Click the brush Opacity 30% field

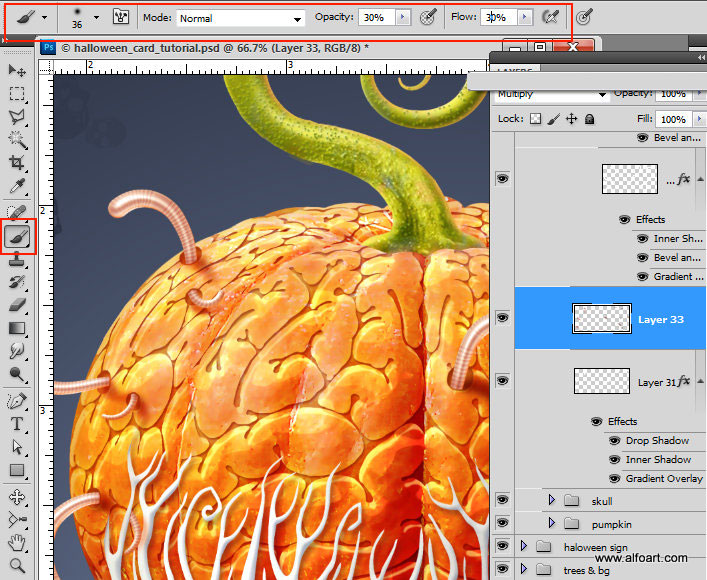(376, 17)
